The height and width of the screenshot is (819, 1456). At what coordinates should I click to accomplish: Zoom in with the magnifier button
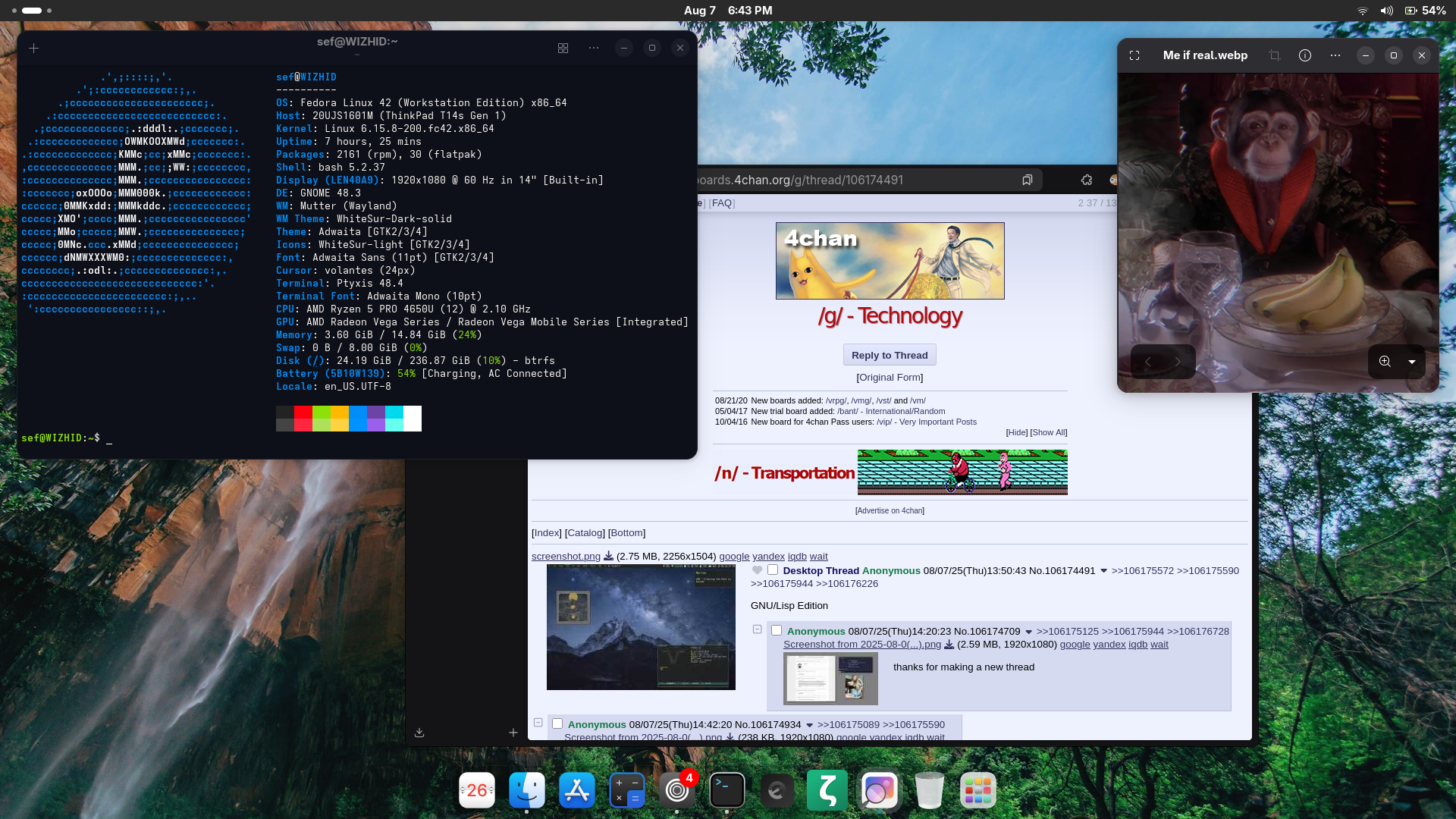[x=1385, y=362]
